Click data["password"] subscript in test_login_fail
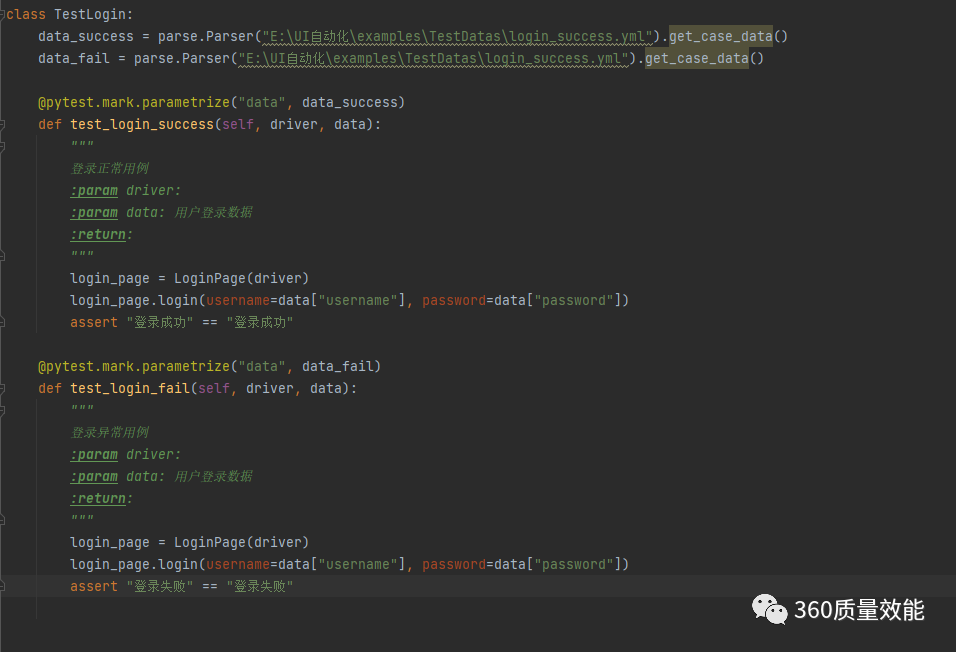This screenshot has height=652, width=956. pos(557,564)
